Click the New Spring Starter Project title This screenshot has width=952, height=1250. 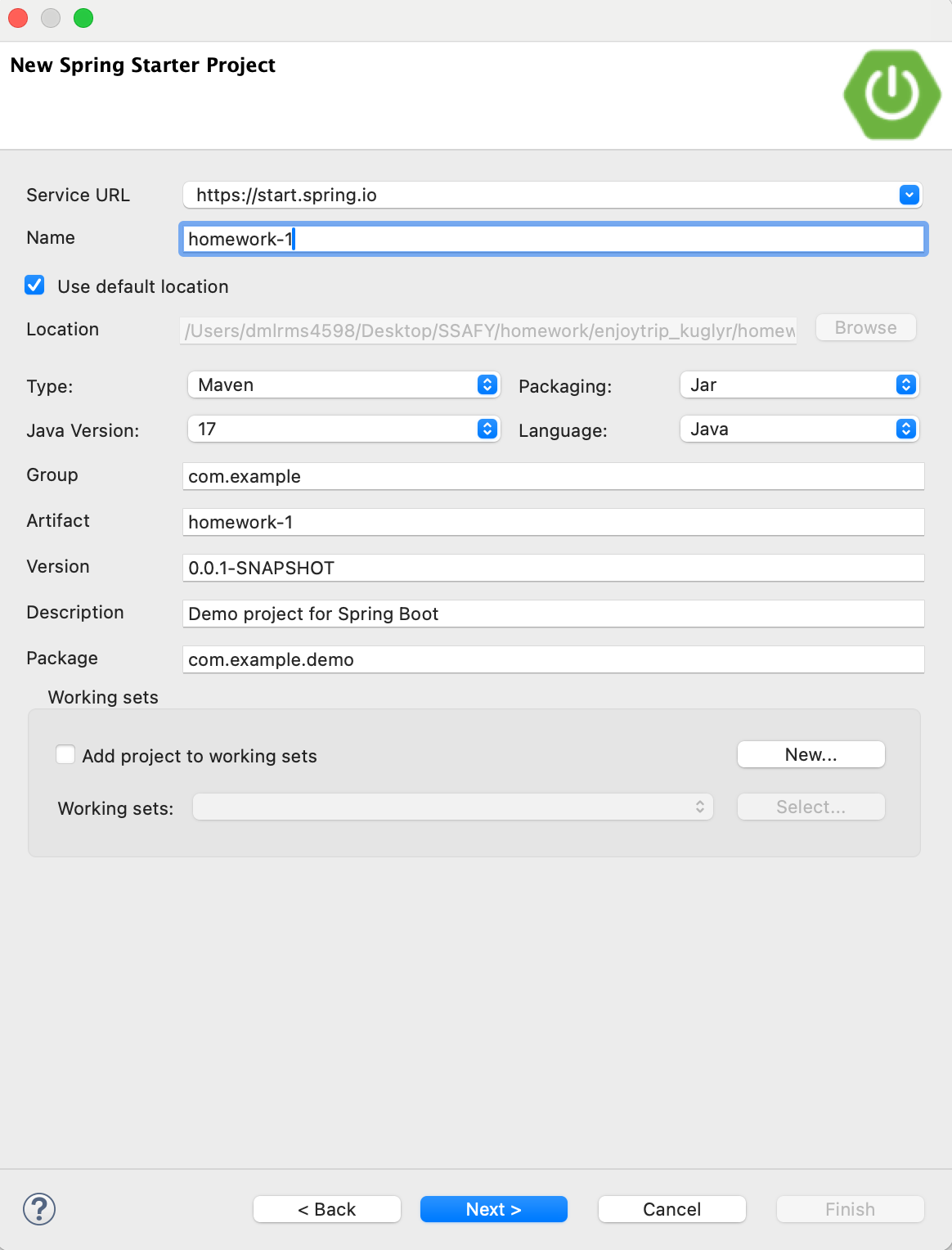coord(143,65)
